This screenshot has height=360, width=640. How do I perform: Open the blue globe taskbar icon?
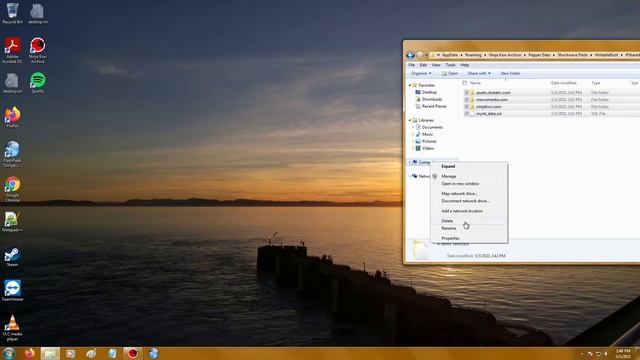(x=153, y=353)
